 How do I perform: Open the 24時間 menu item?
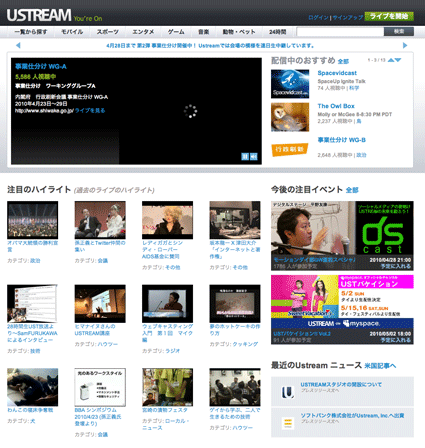point(278,32)
